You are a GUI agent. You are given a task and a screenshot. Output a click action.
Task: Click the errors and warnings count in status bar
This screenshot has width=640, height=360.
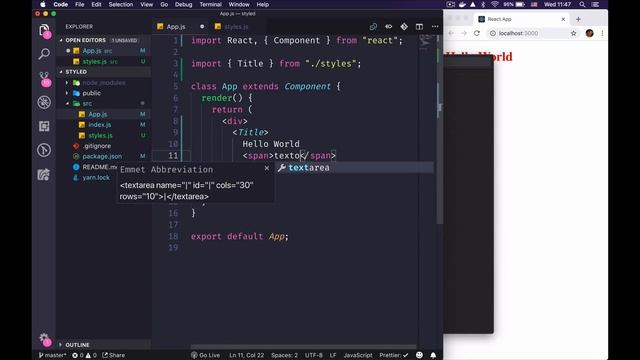[84, 355]
